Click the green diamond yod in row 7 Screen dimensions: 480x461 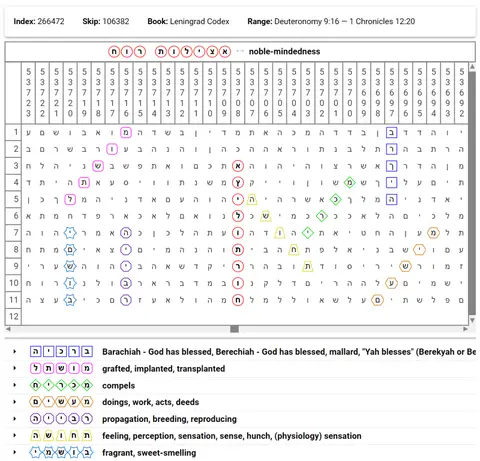click(x=308, y=233)
